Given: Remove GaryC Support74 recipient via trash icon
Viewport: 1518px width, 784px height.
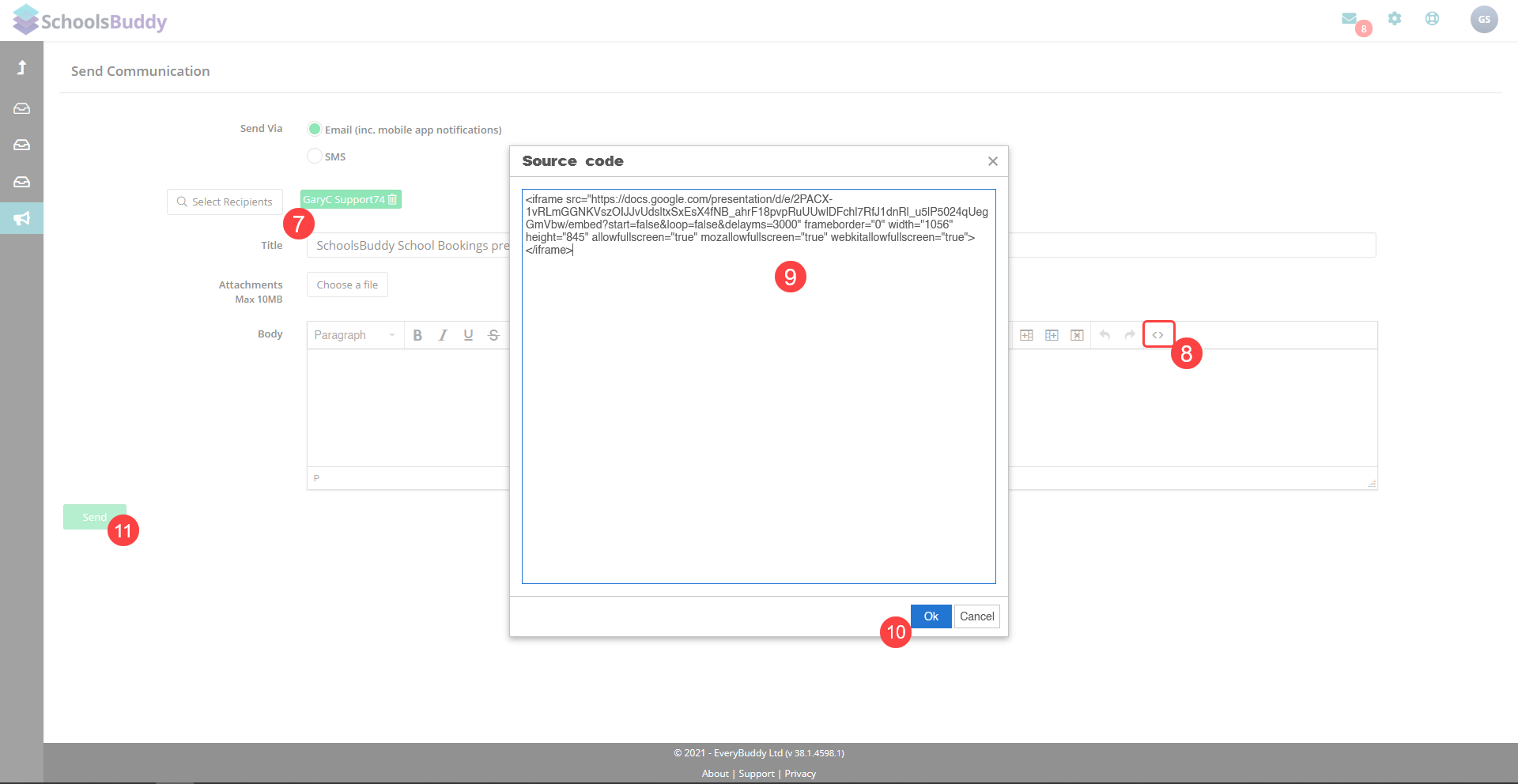Looking at the screenshot, I should pyautogui.click(x=392, y=199).
